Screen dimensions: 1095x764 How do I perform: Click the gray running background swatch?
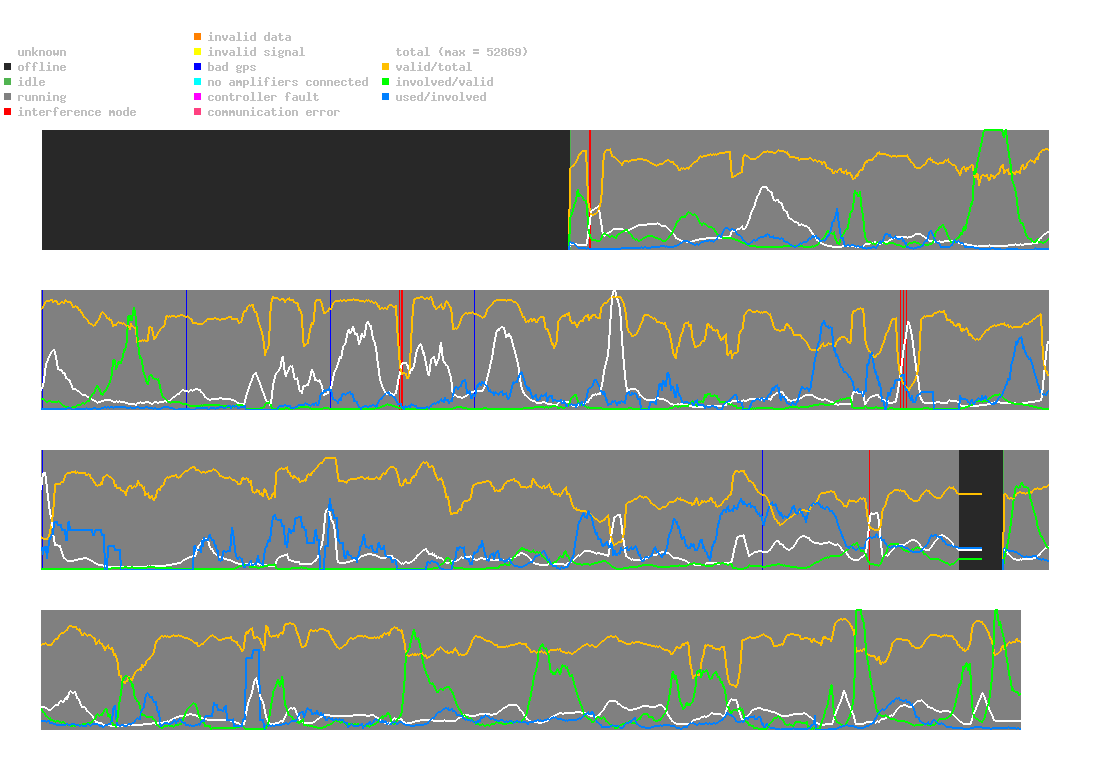[8, 97]
